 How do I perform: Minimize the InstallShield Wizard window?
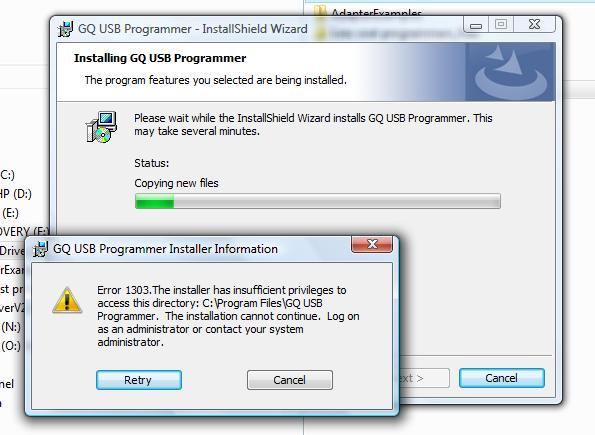point(476,25)
